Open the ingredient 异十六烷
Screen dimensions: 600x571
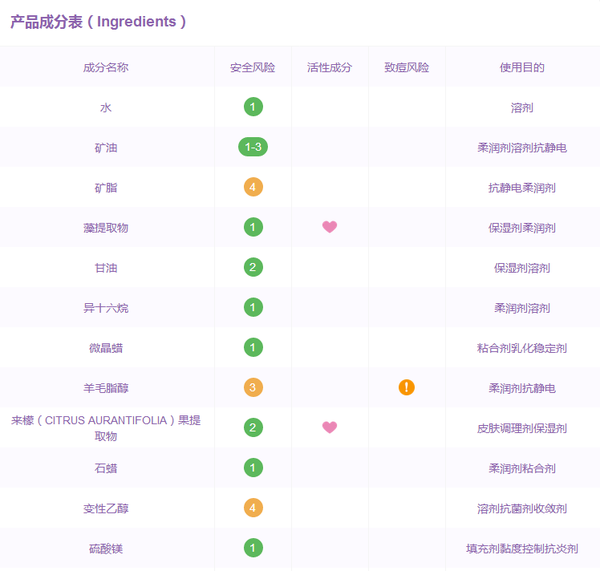click(106, 308)
